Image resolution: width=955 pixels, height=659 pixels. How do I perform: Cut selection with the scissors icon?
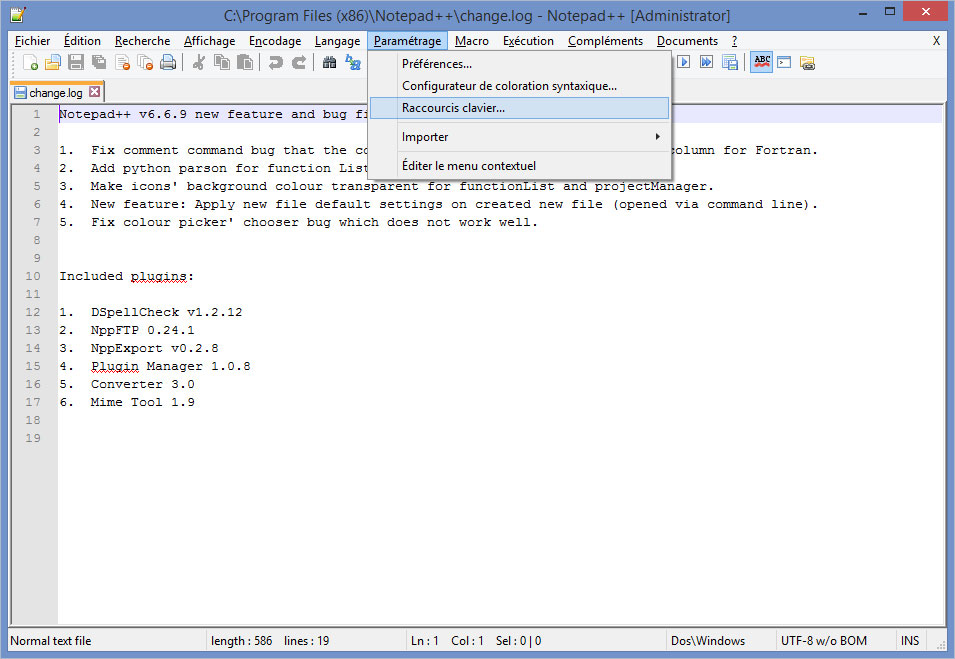tap(199, 63)
